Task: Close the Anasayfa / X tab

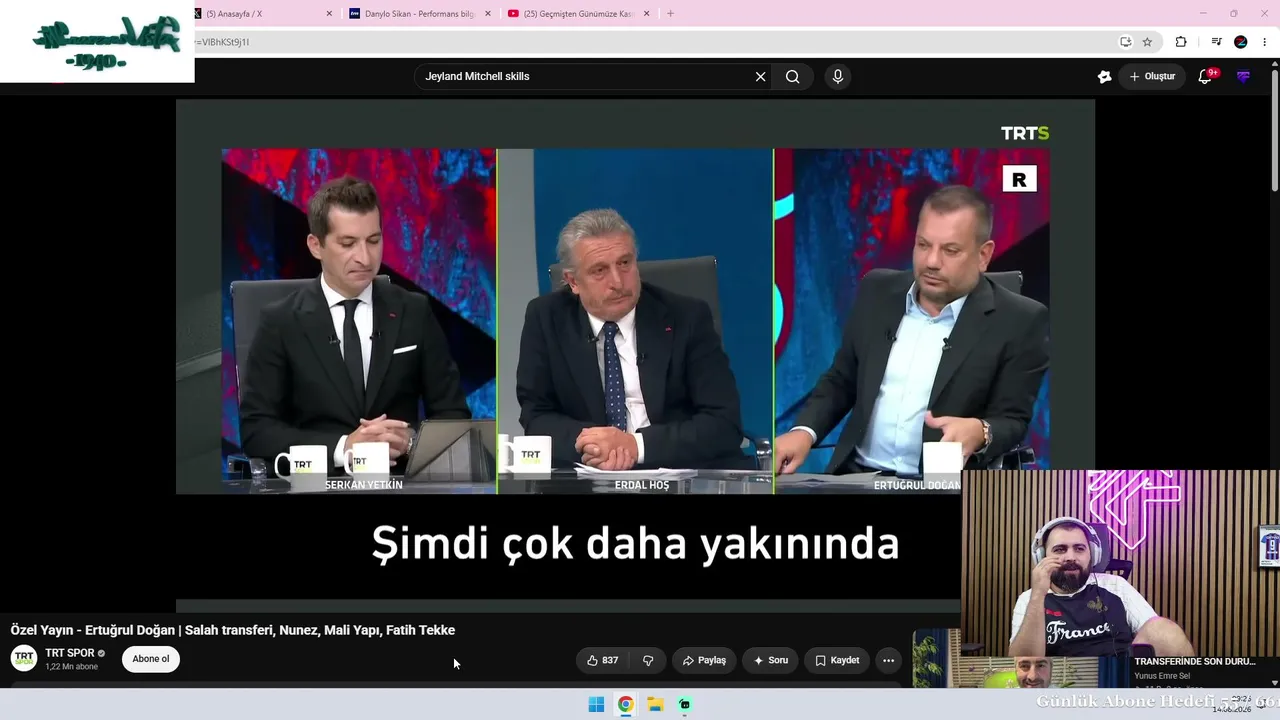Action: [x=329, y=14]
